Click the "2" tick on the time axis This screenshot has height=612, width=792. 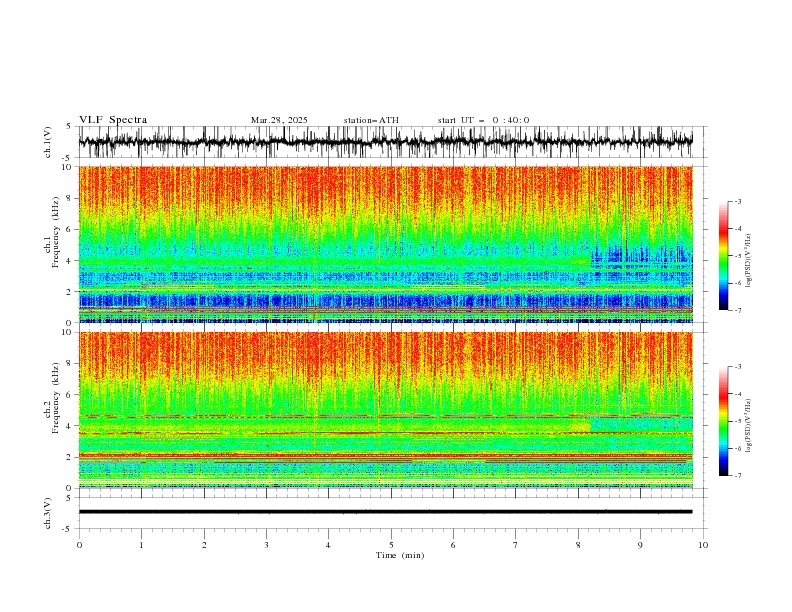(204, 545)
